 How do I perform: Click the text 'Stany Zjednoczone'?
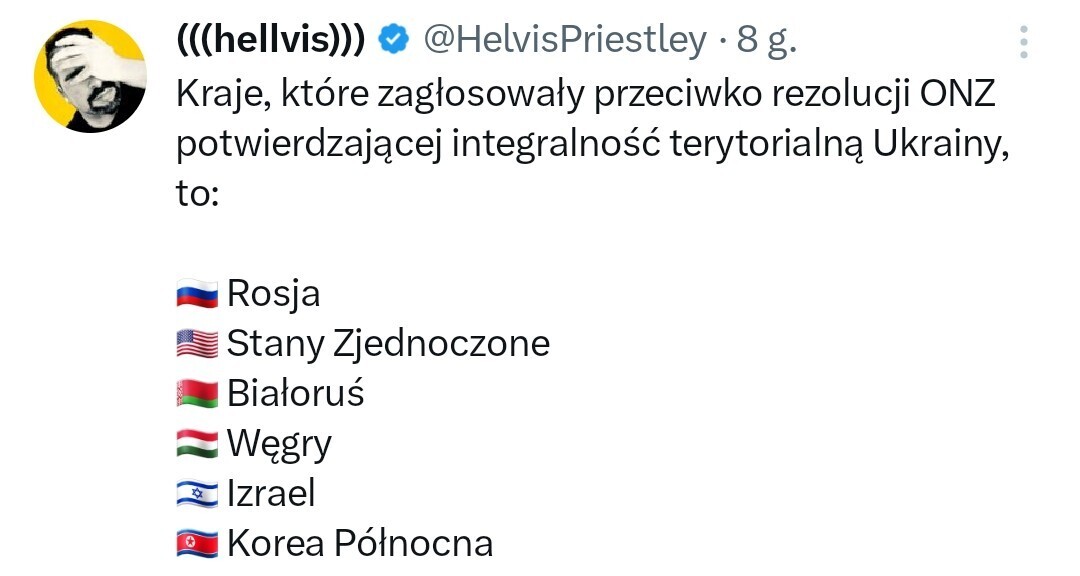coord(388,344)
